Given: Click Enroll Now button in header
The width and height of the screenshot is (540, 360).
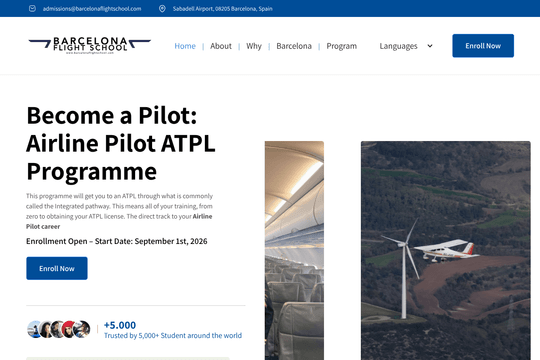Looking at the screenshot, I should [x=483, y=46].
